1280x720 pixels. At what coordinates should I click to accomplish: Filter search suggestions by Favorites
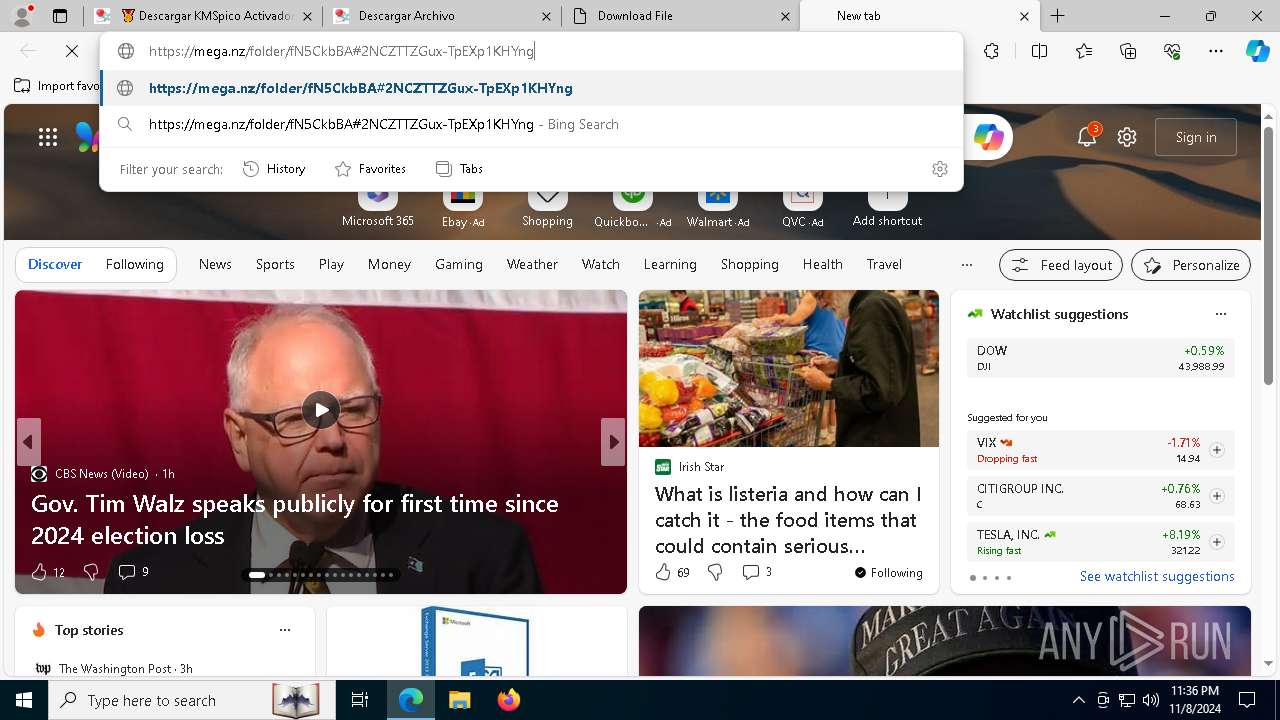tap(370, 169)
